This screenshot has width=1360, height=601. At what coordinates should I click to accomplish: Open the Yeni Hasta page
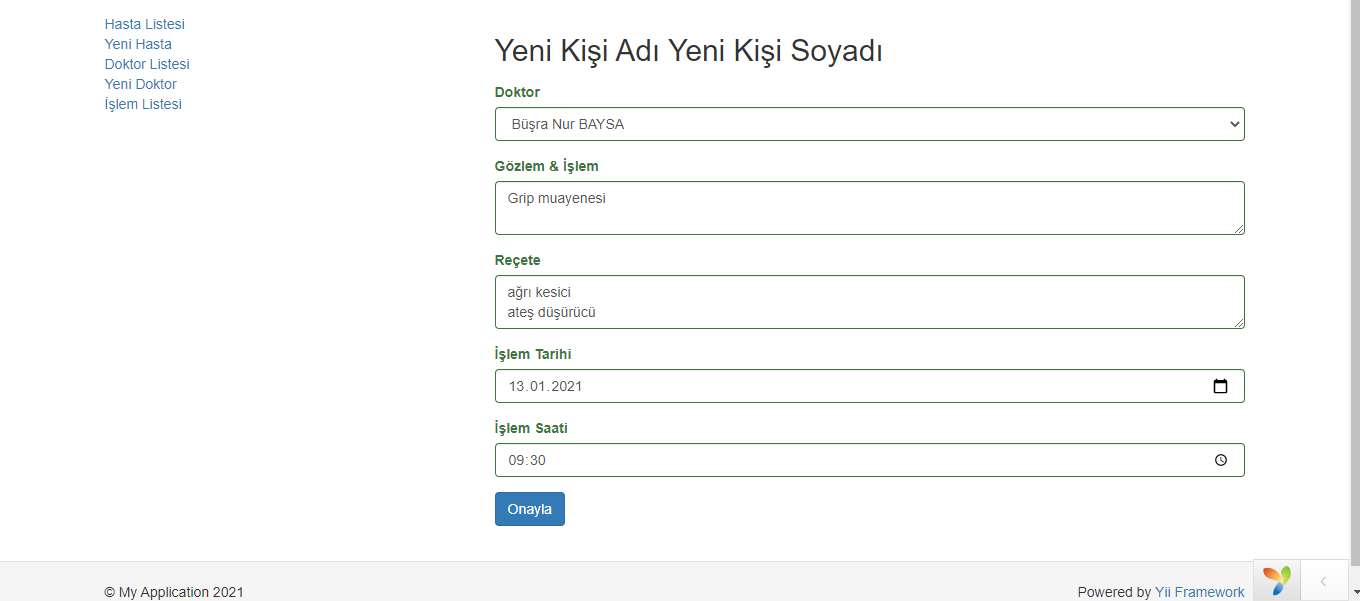138,44
